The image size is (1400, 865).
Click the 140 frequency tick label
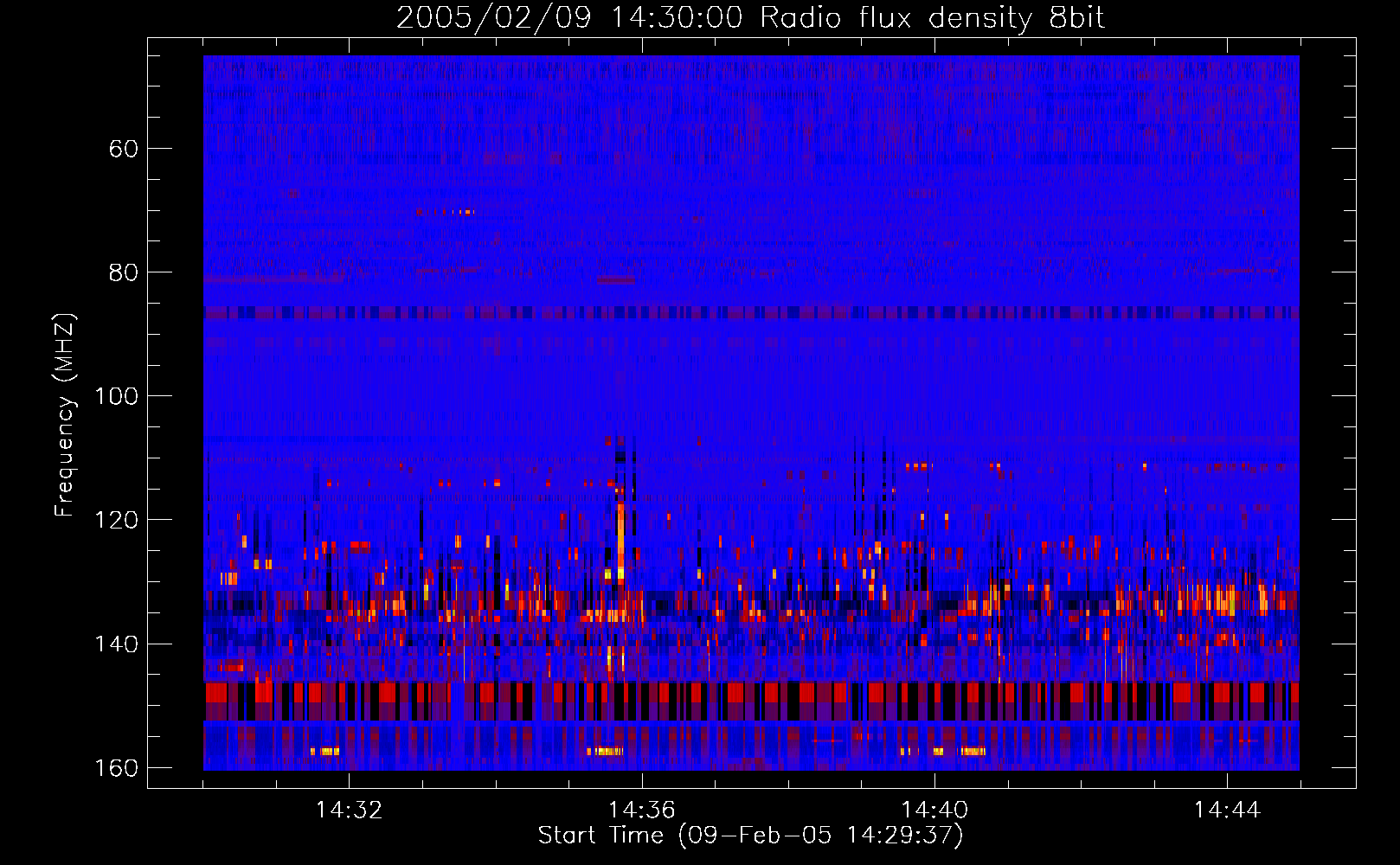tap(115, 644)
